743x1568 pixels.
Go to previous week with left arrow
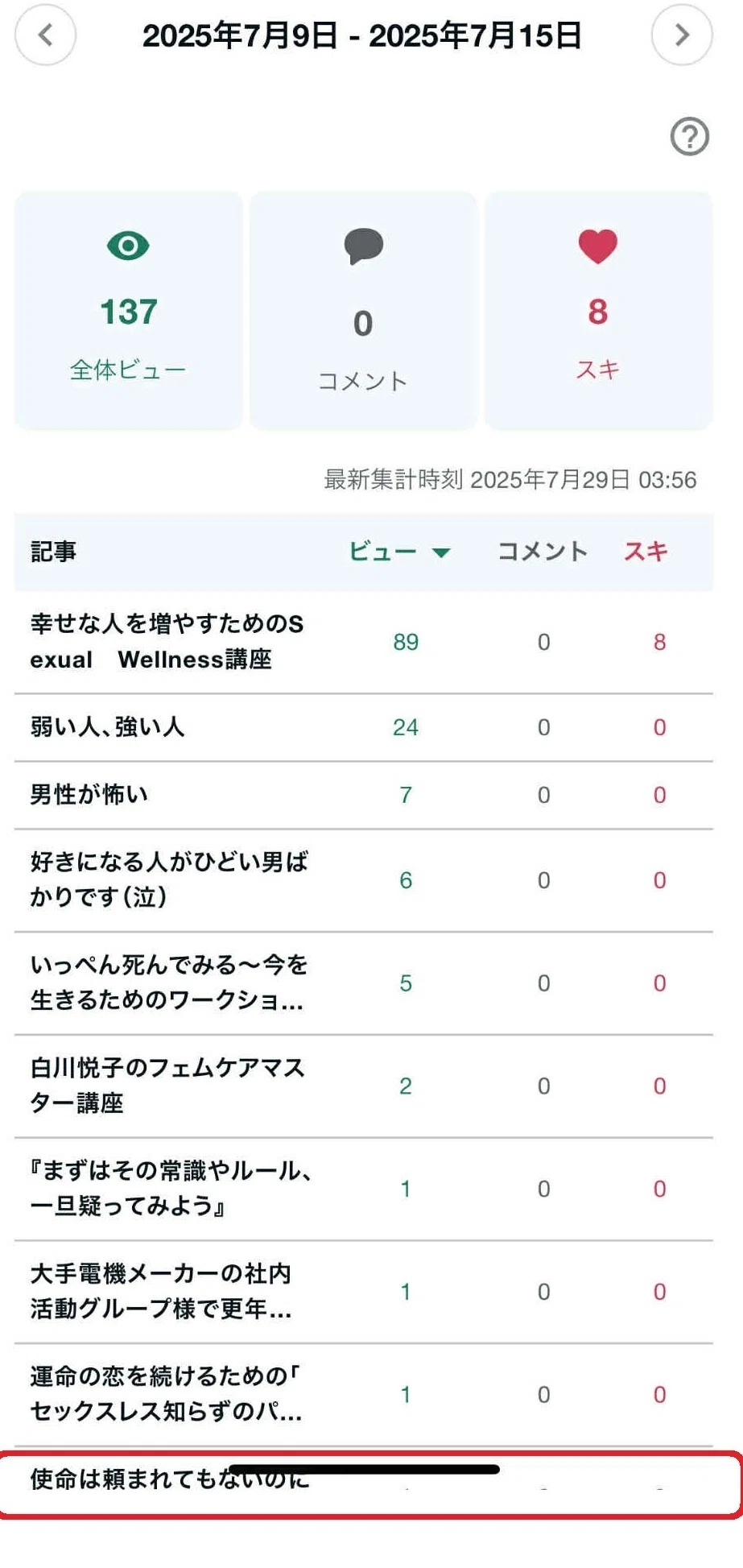(45, 35)
